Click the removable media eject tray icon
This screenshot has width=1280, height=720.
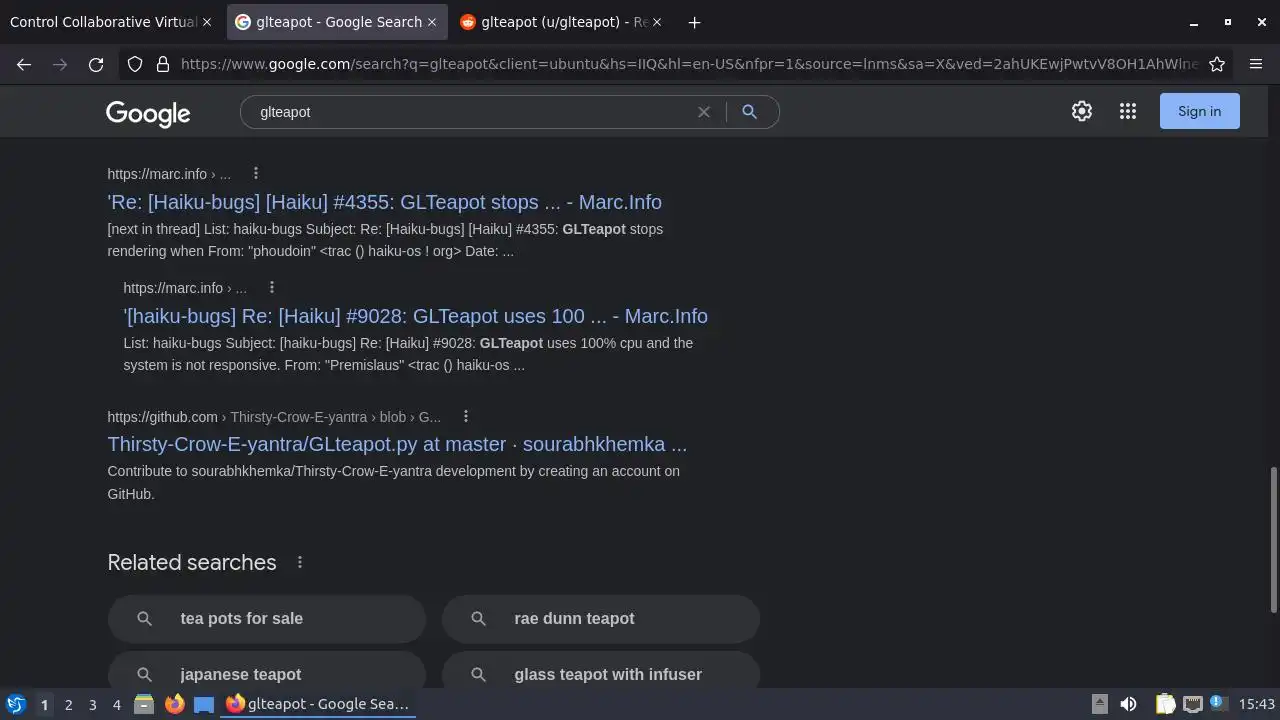1099,704
